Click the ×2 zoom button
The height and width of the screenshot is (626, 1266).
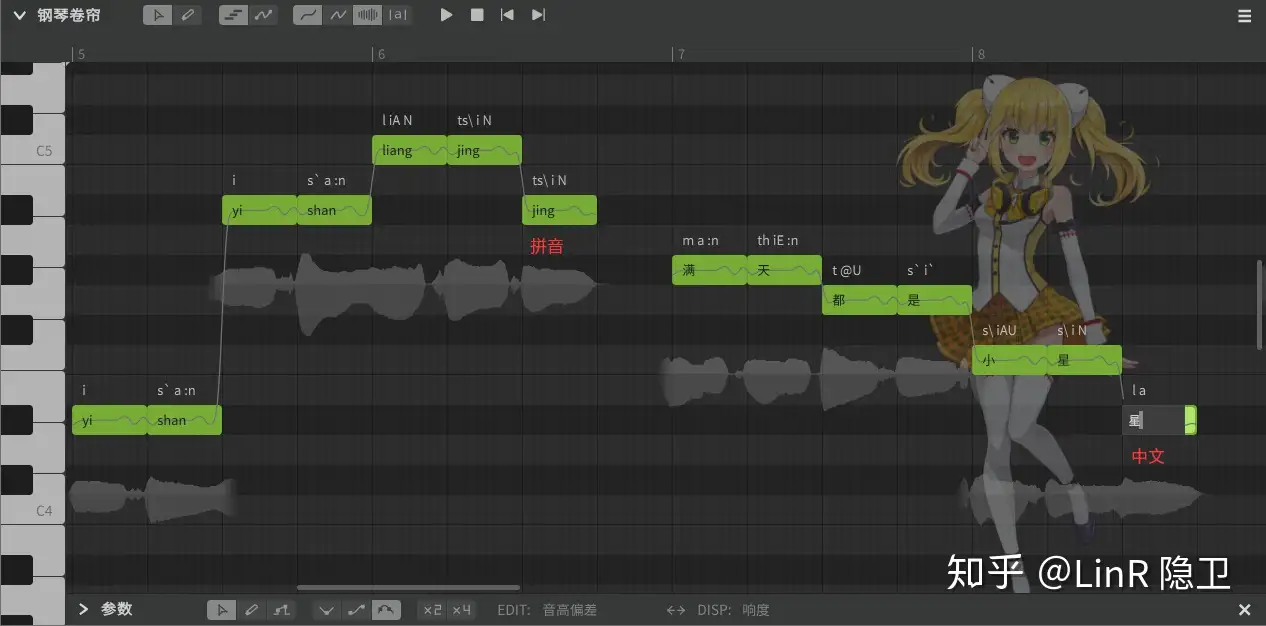click(x=432, y=609)
